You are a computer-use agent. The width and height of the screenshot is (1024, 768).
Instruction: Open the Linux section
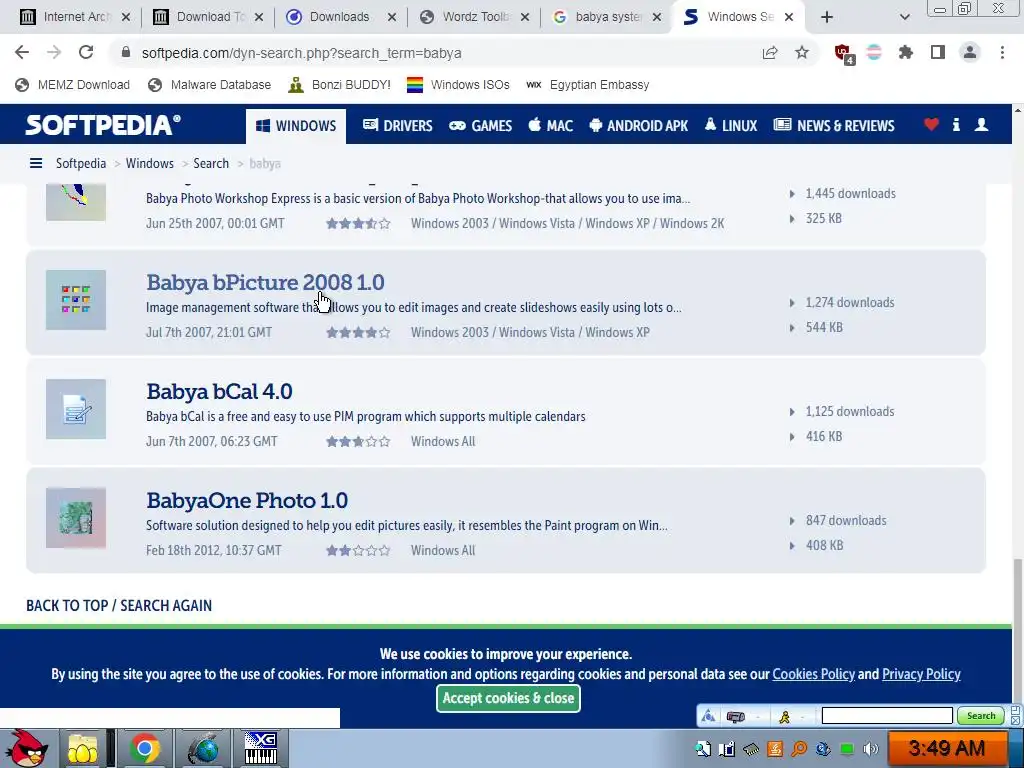coord(731,125)
